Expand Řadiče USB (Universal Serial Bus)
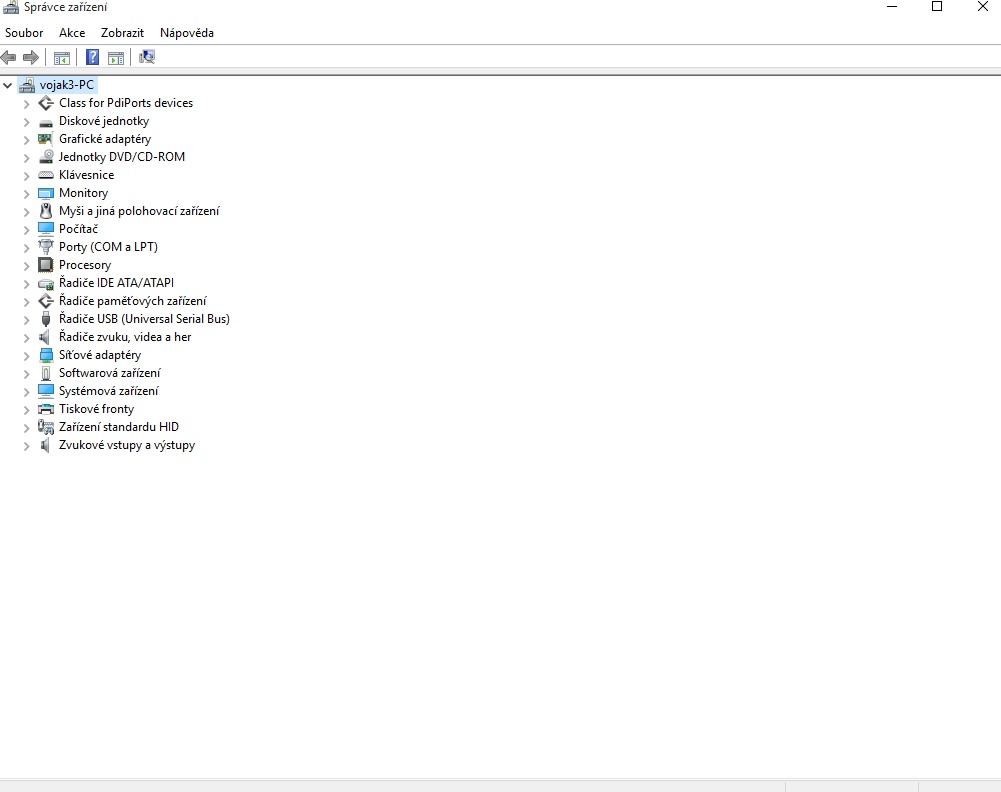The height and width of the screenshot is (792, 1001). [27, 319]
